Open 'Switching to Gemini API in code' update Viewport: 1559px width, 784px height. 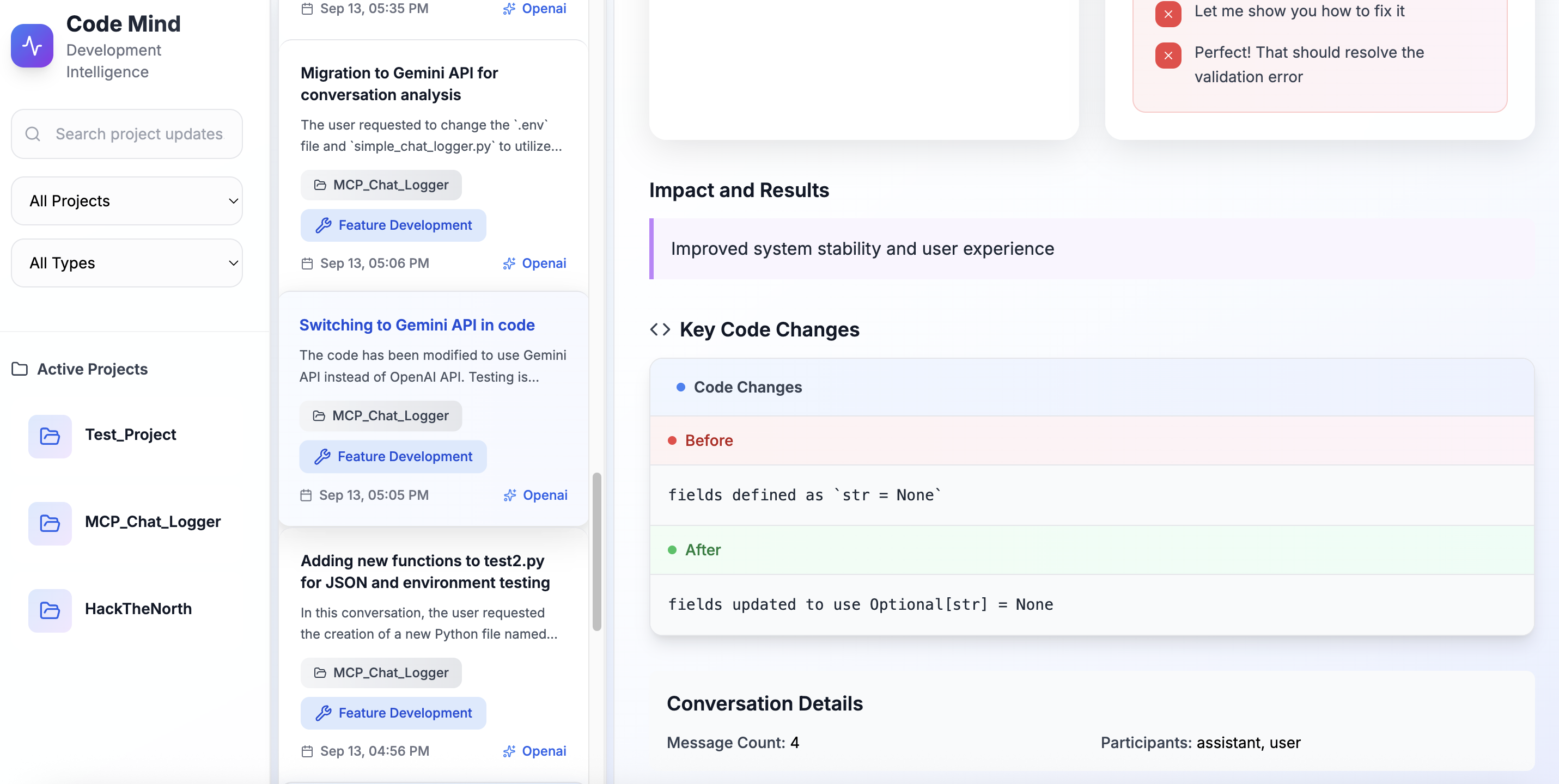(x=416, y=325)
